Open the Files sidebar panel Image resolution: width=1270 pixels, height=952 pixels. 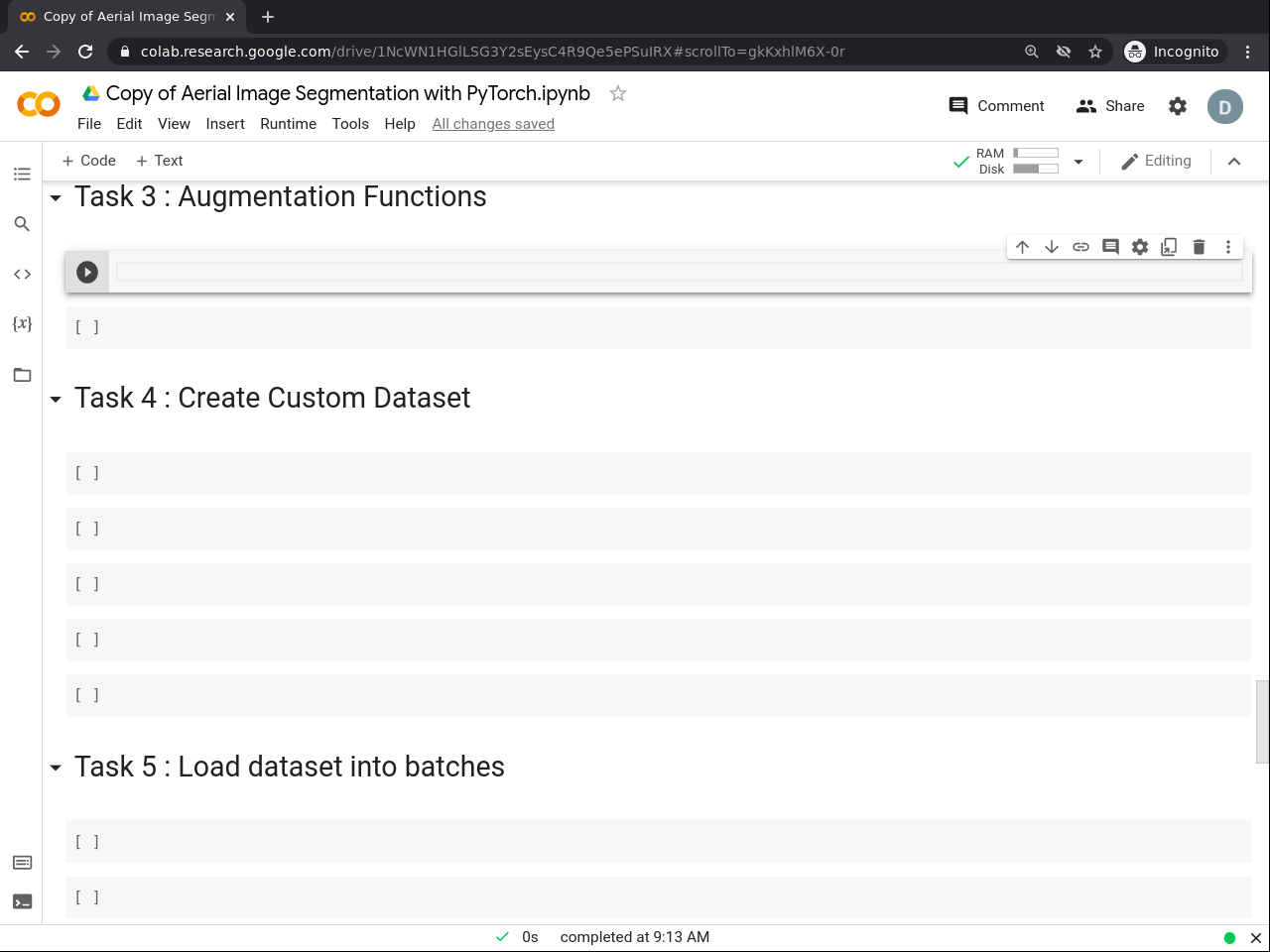tap(22, 375)
